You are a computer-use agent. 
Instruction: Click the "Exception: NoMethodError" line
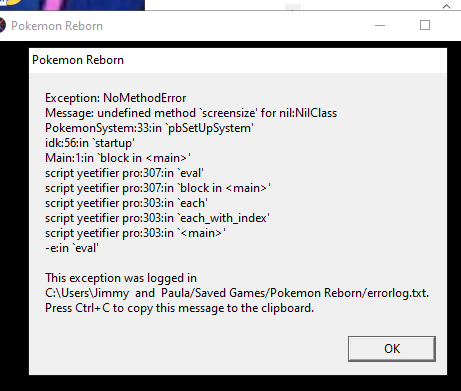coord(115,98)
